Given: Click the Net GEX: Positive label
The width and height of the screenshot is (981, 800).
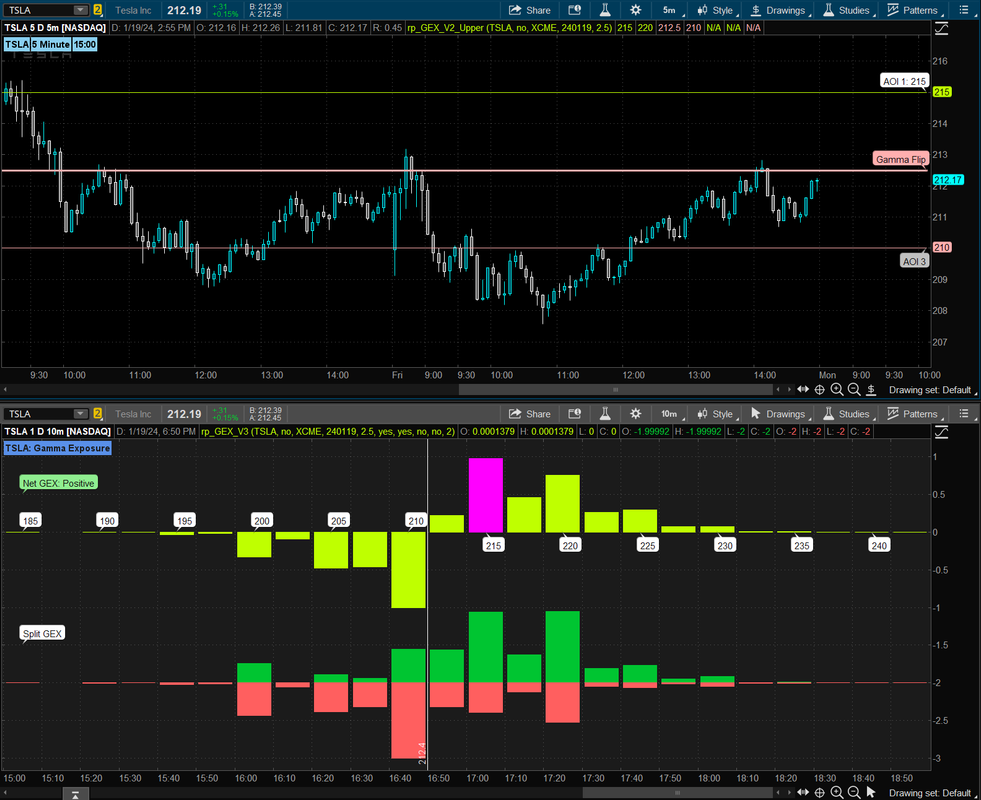Looking at the screenshot, I should tap(58, 483).
